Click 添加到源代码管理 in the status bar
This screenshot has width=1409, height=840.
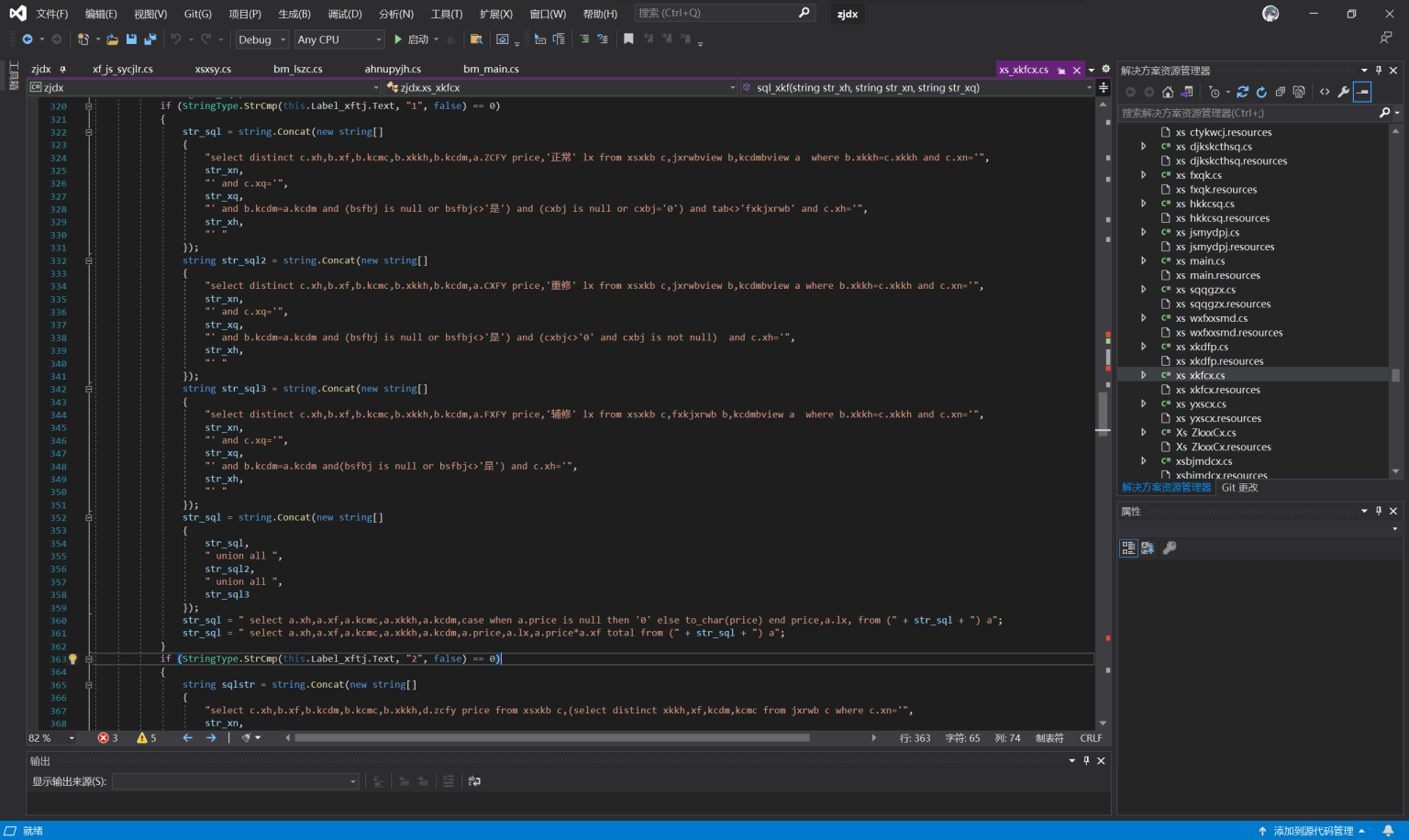click(x=1312, y=831)
